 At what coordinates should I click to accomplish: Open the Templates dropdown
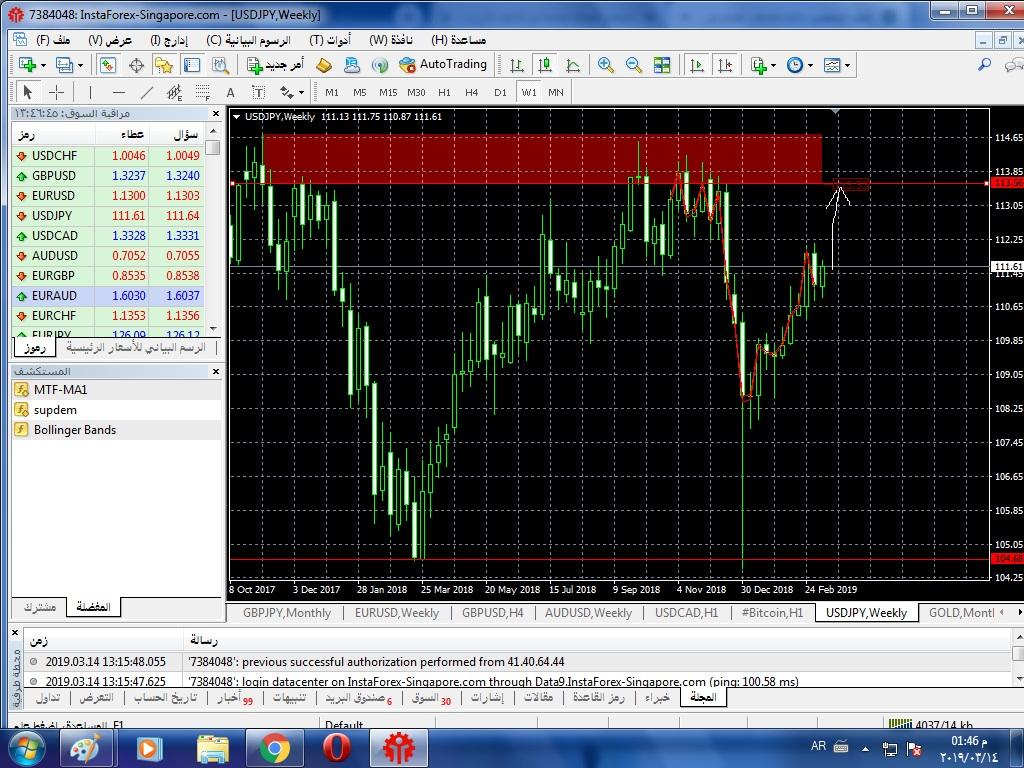click(837, 65)
